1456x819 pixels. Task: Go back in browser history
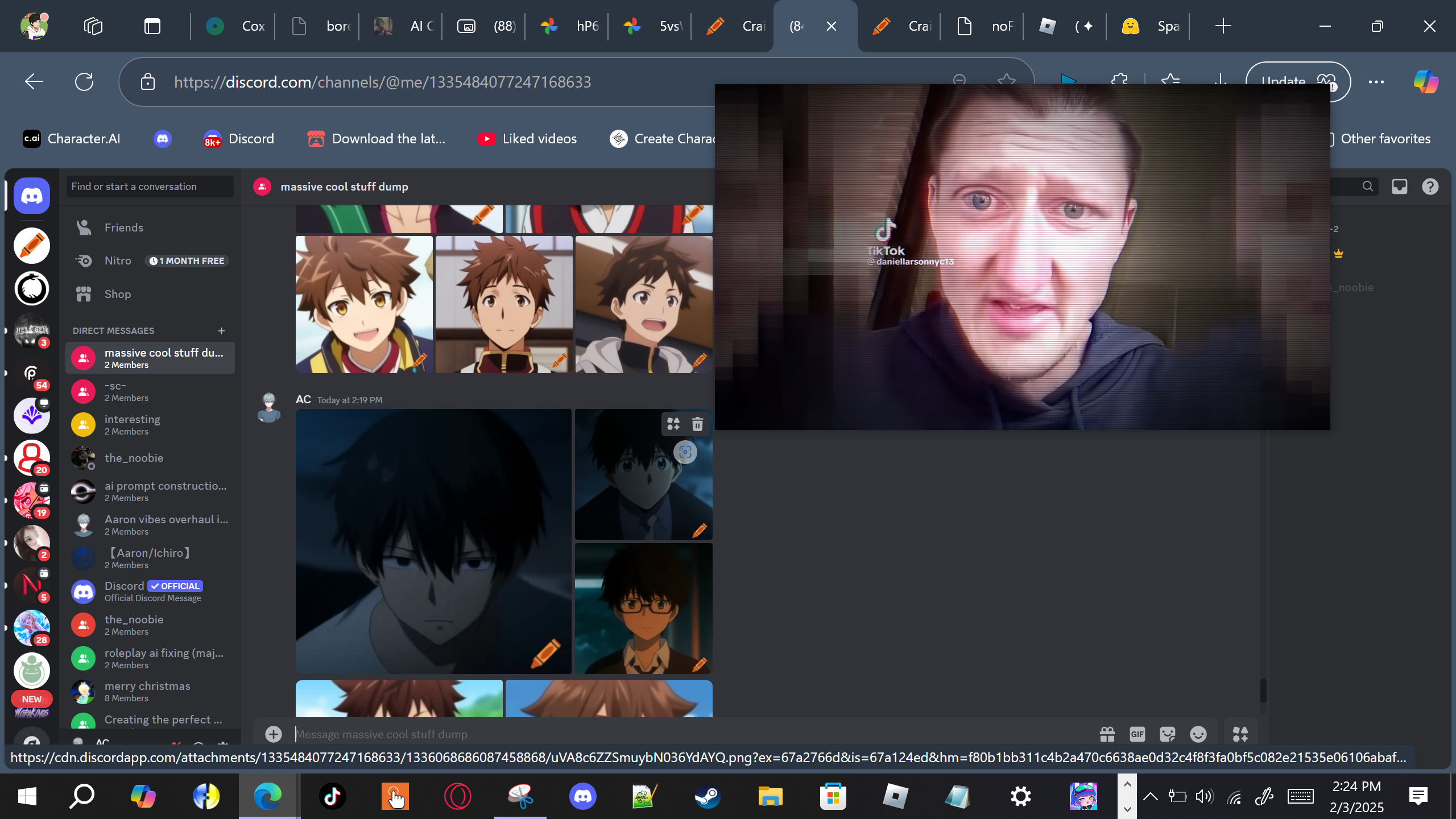click(34, 82)
